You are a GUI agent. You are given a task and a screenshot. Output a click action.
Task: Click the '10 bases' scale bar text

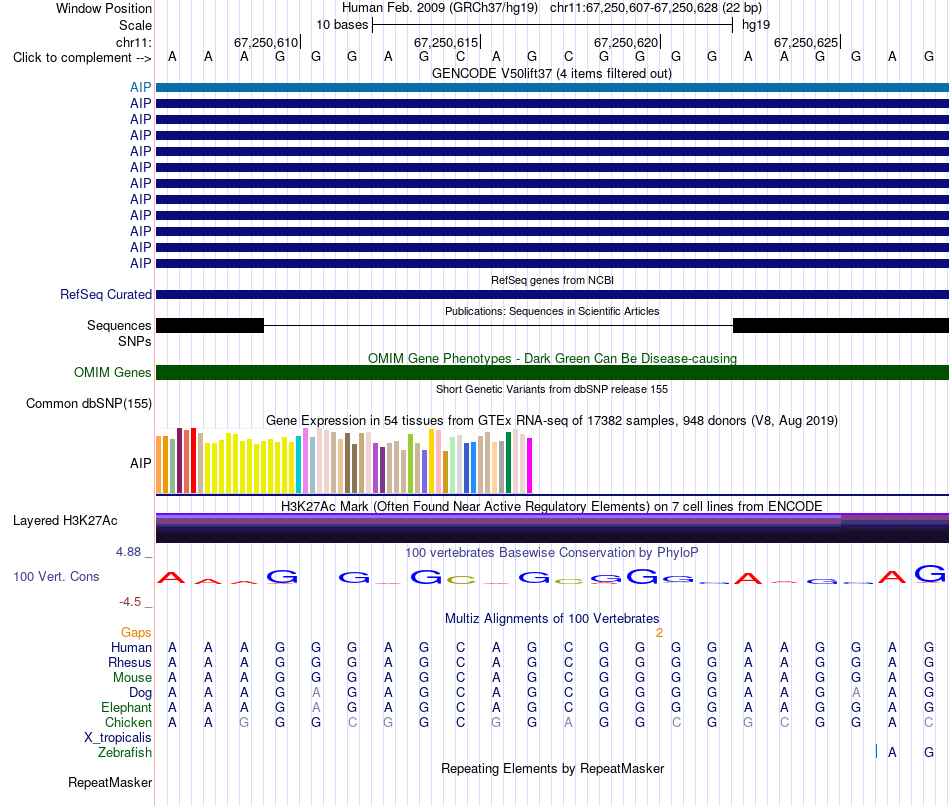342,25
